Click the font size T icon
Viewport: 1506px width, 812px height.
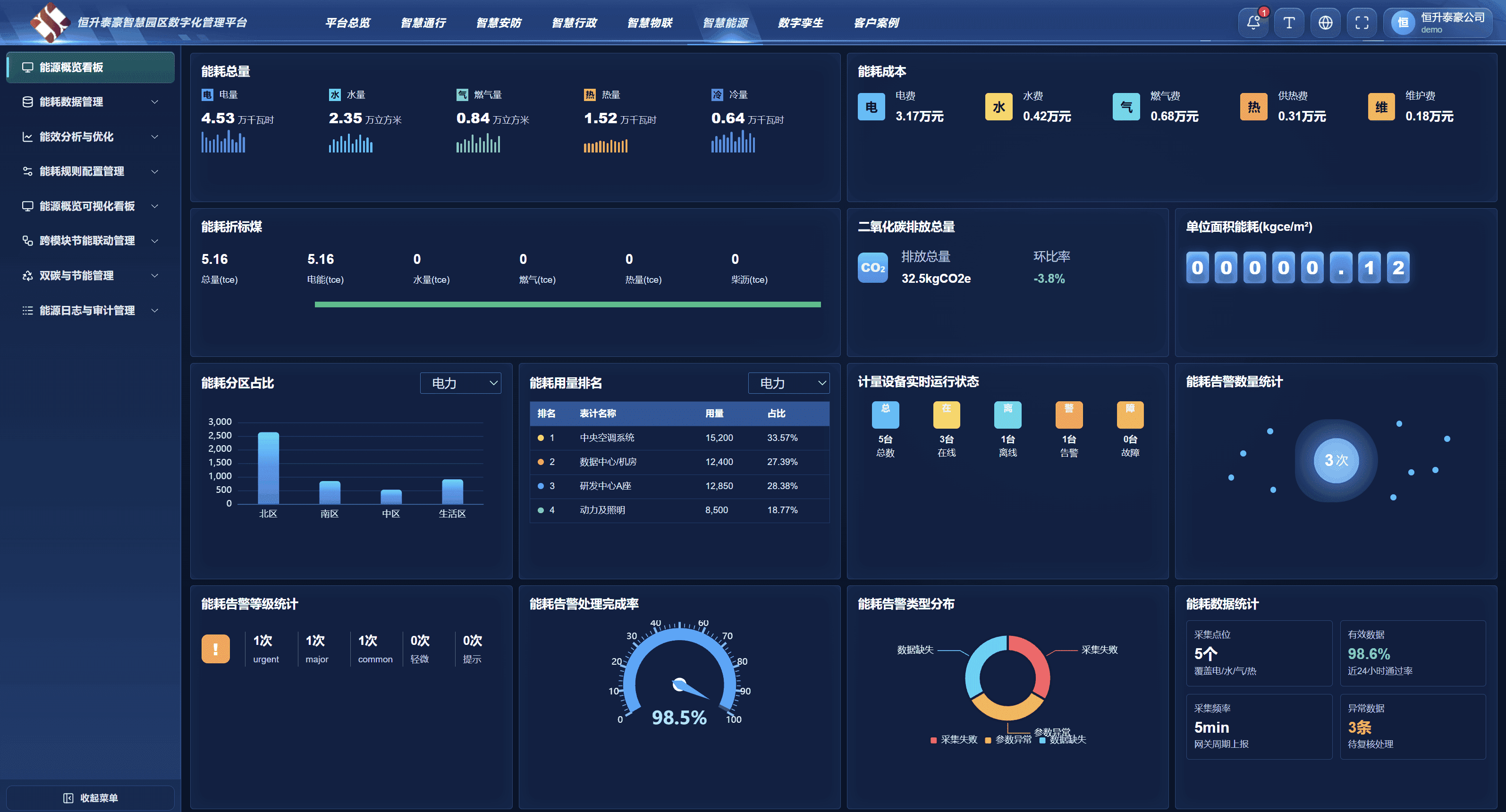(x=1289, y=23)
